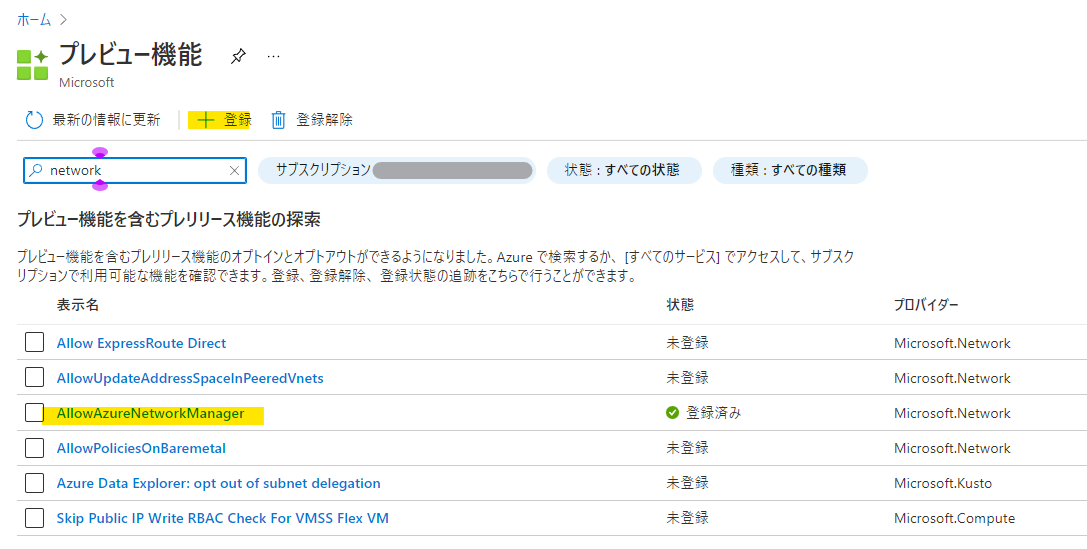Click the 登録 register button with plus icon

tap(224, 120)
